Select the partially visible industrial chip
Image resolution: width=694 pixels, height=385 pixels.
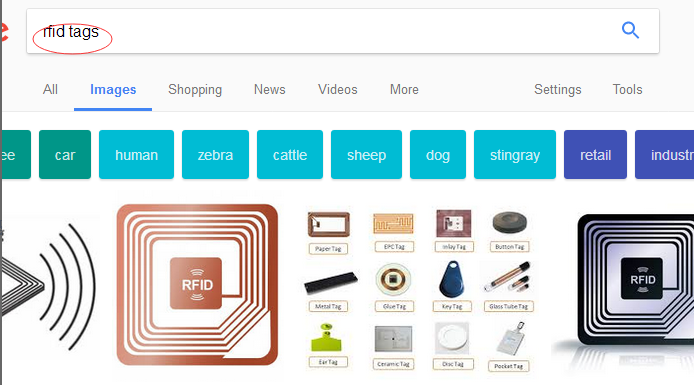[x=664, y=154]
